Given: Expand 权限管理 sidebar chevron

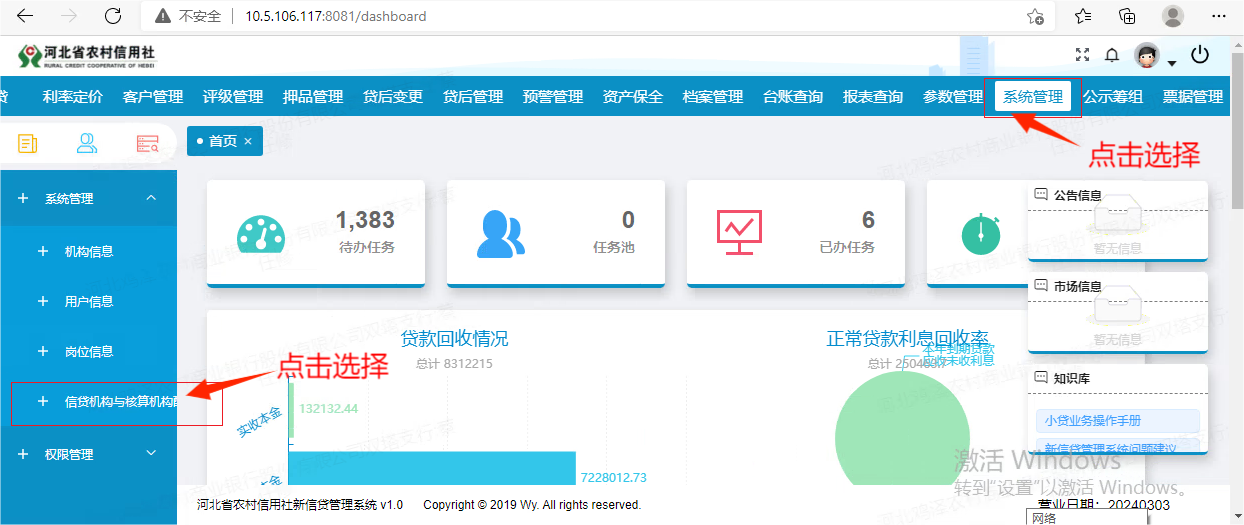Looking at the screenshot, I should point(151,453).
